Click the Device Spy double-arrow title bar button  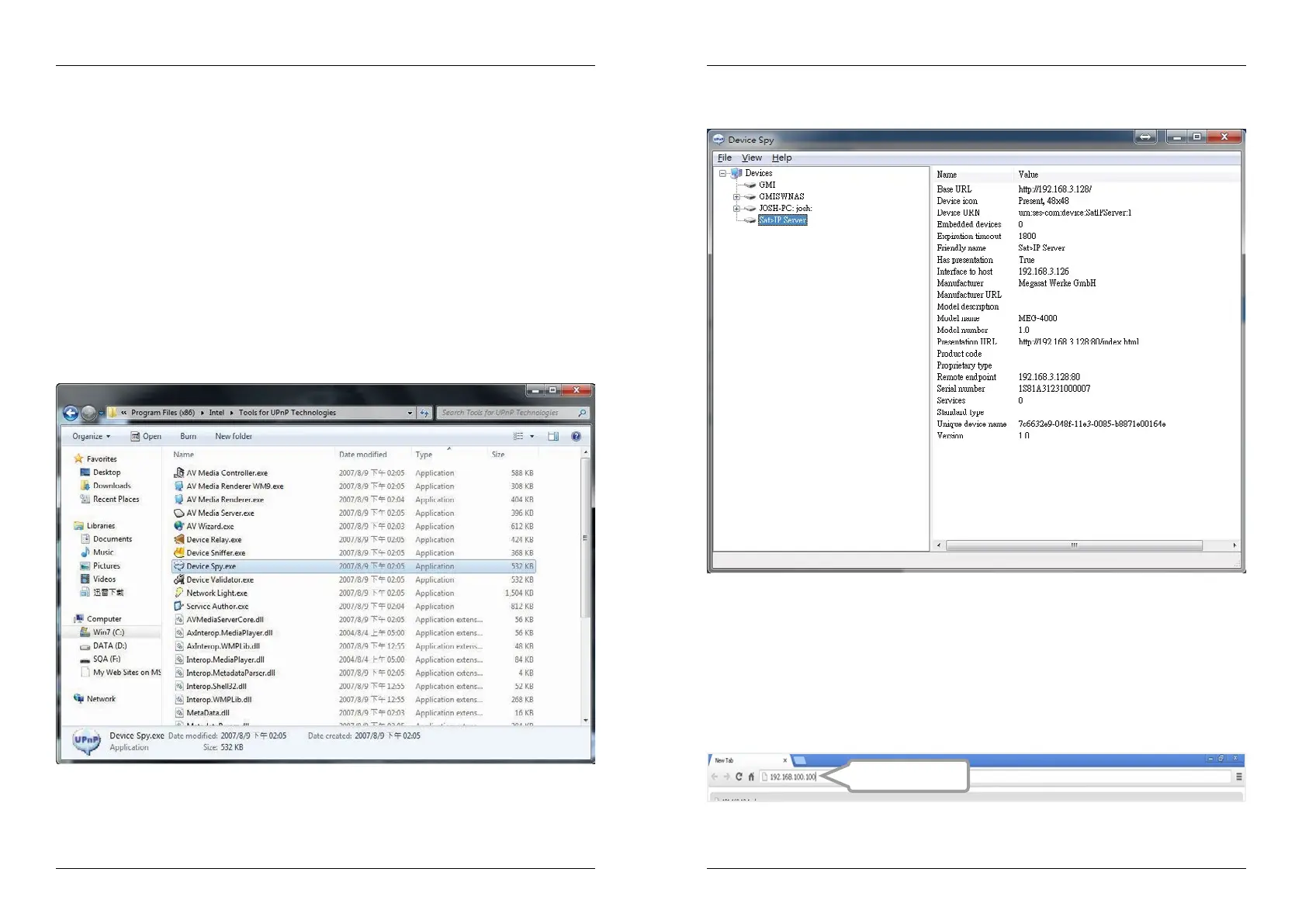[x=1145, y=137]
